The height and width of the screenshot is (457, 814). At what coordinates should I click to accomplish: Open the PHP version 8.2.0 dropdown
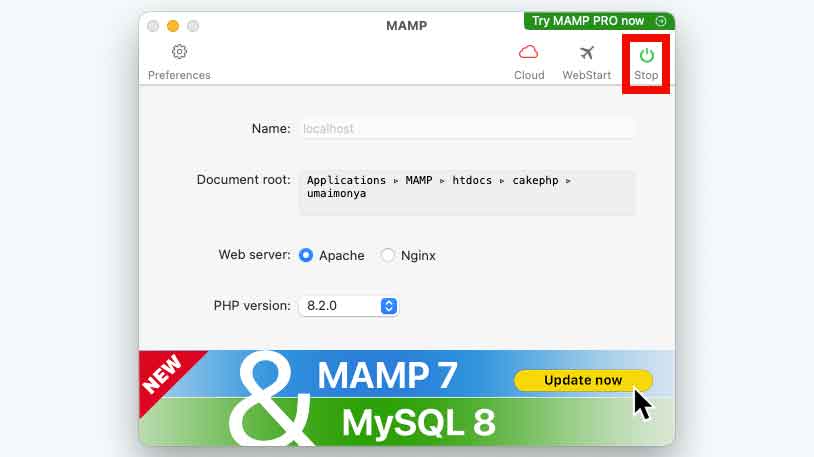click(x=348, y=306)
